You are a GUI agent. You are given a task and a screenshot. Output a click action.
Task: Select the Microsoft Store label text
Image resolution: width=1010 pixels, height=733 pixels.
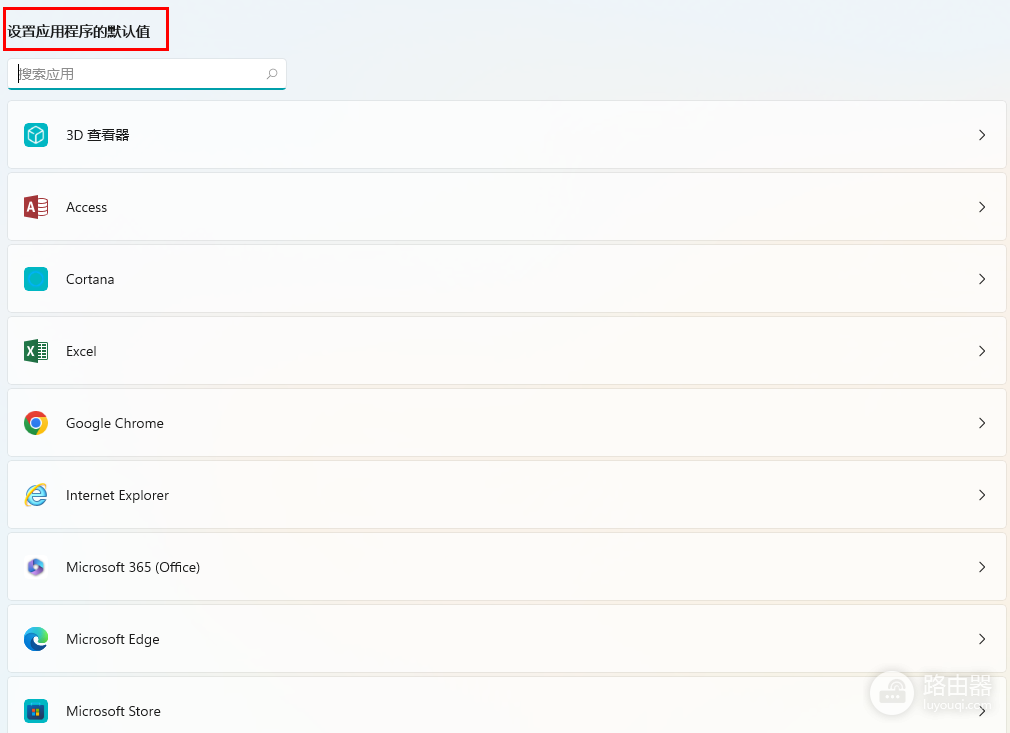(113, 711)
